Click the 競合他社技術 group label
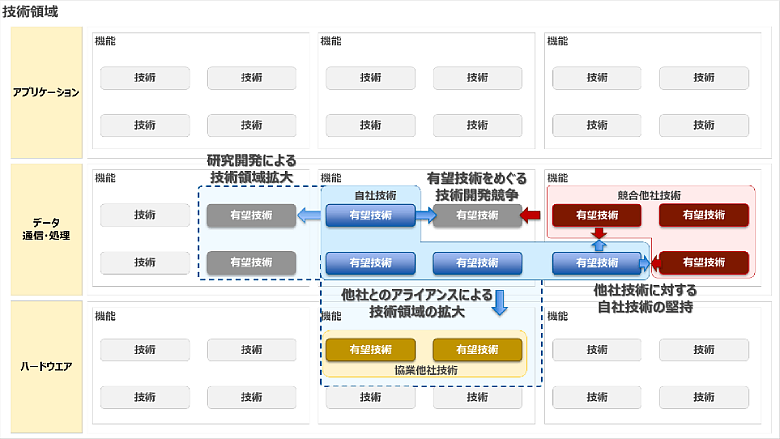The image size is (780, 439). [649, 195]
